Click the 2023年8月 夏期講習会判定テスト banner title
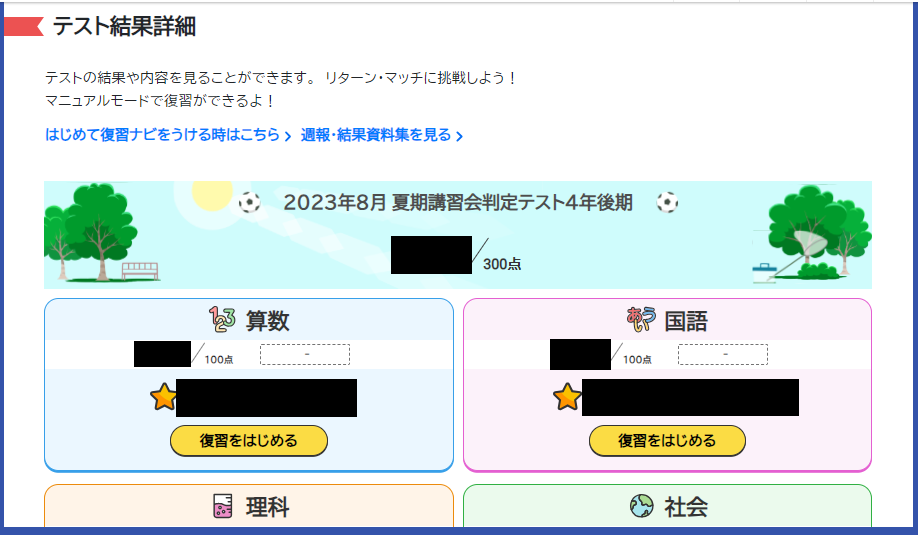 click(x=458, y=203)
